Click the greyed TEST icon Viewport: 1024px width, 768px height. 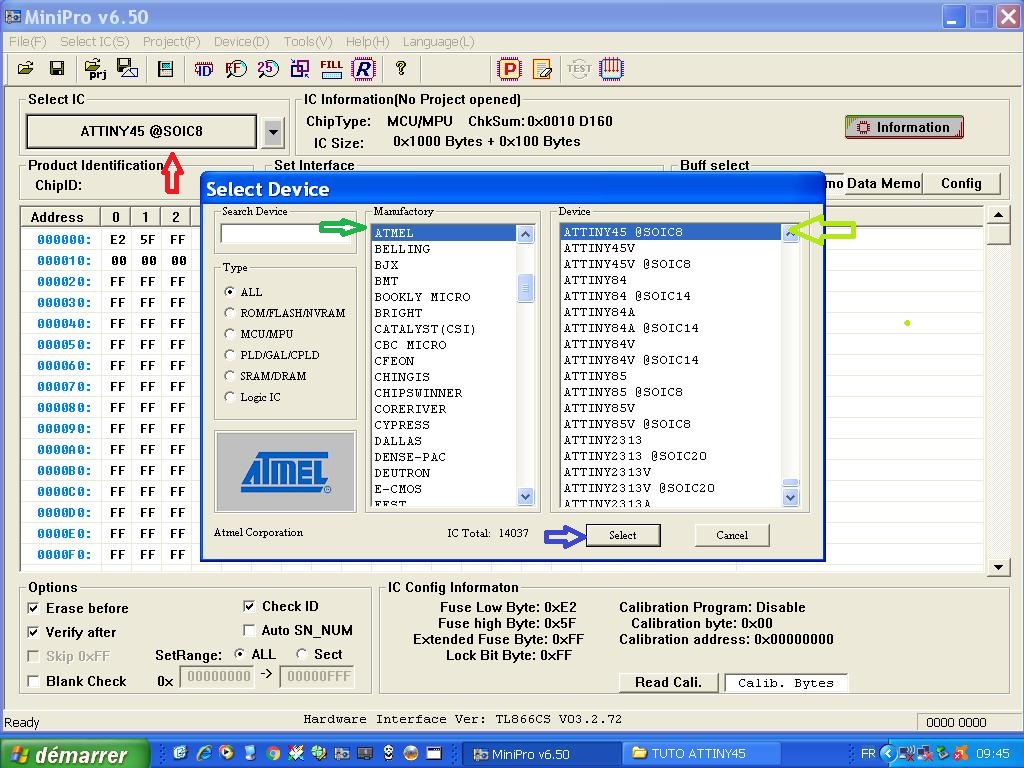tap(579, 68)
